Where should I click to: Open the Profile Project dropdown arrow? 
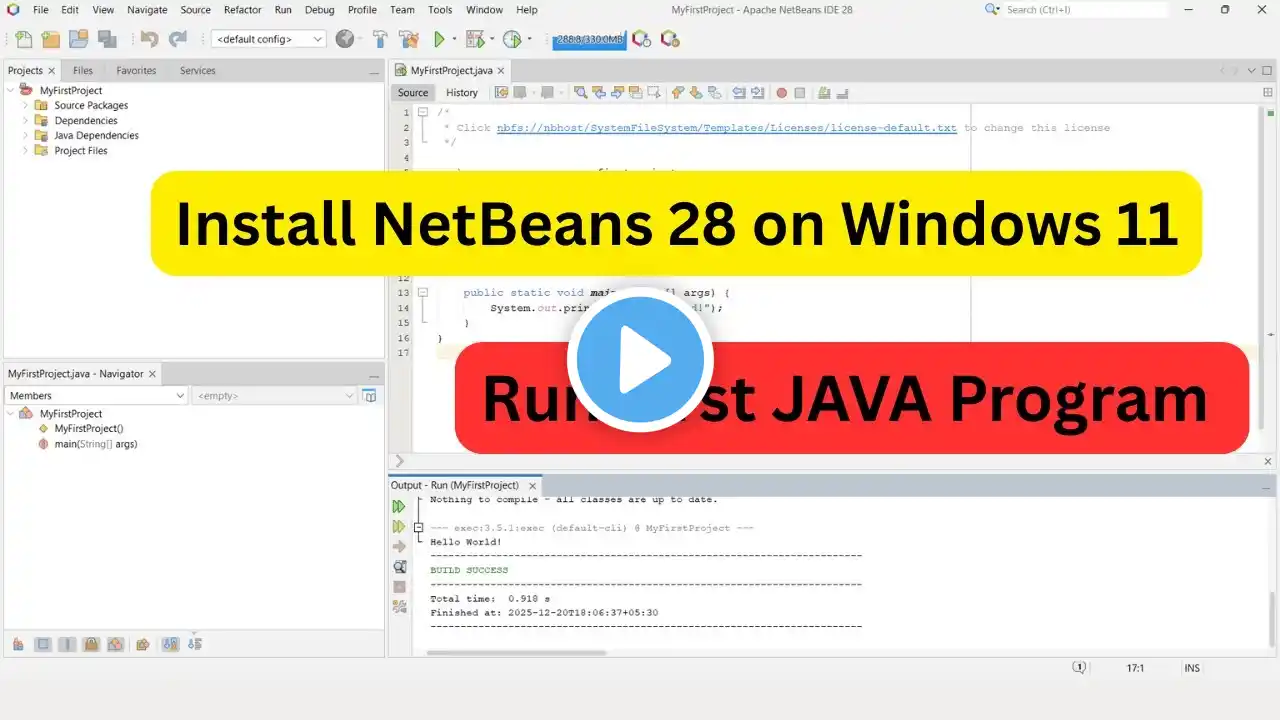pyautogui.click(x=529, y=39)
